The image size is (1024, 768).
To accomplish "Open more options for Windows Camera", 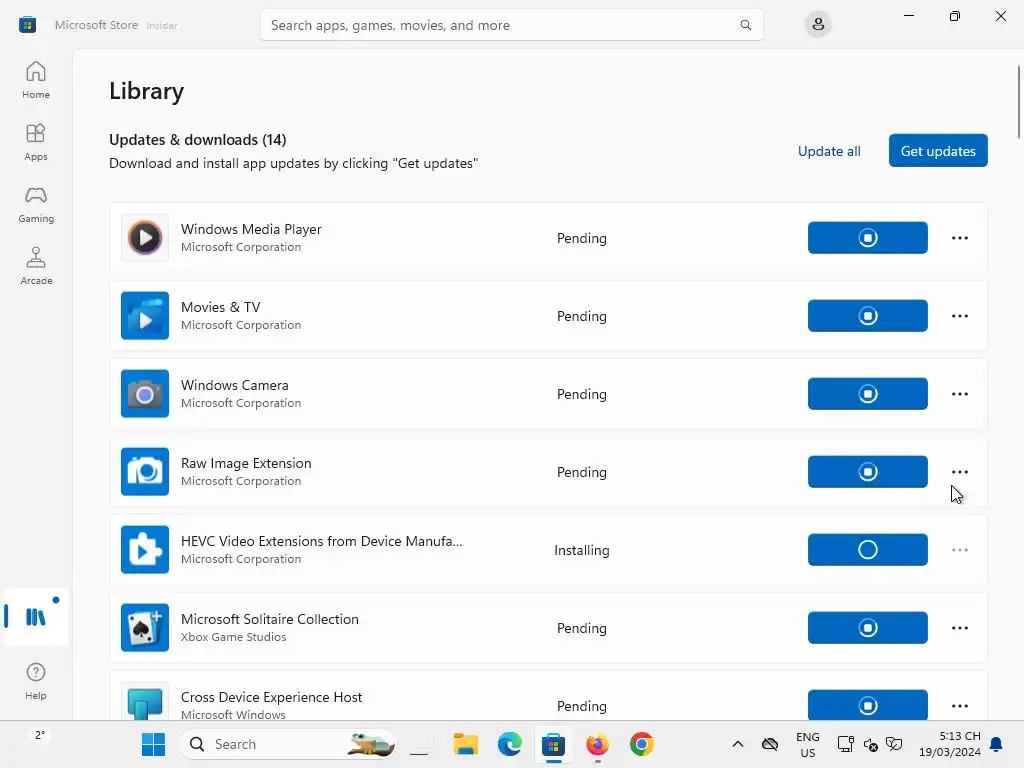I will coord(959,394).
